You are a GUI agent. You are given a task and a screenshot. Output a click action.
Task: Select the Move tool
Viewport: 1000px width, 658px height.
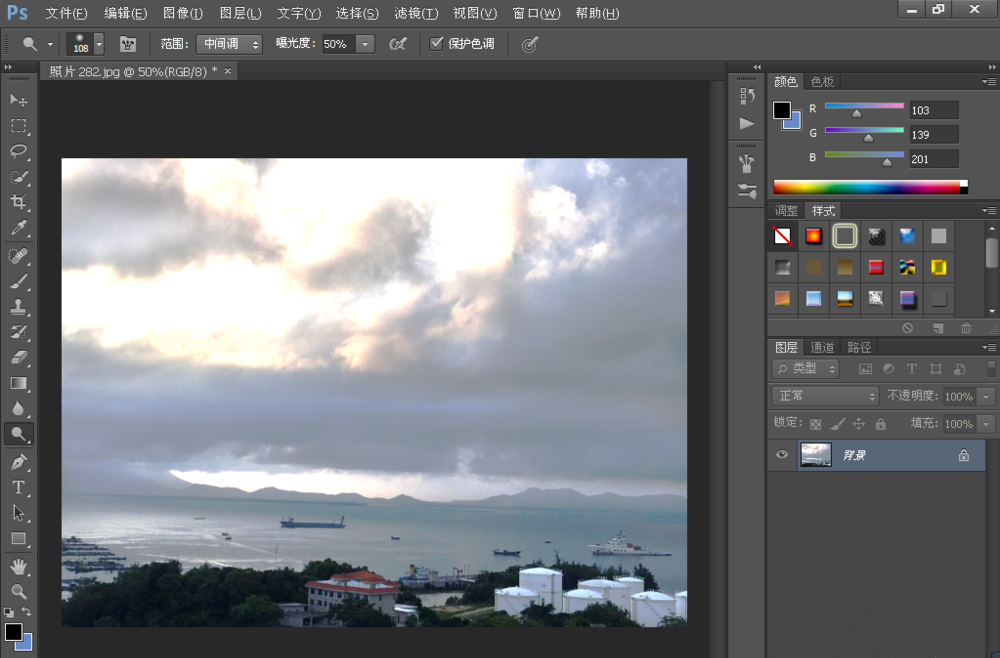tap(18, 100)
